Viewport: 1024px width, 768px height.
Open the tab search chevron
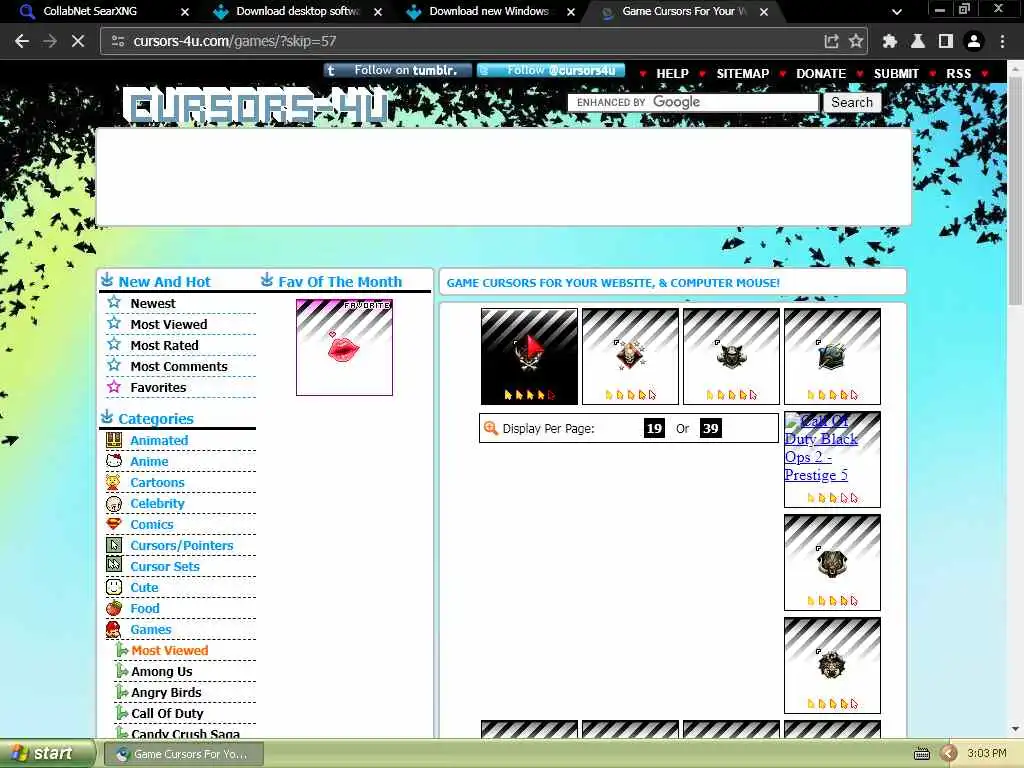(x=897, y=11)
